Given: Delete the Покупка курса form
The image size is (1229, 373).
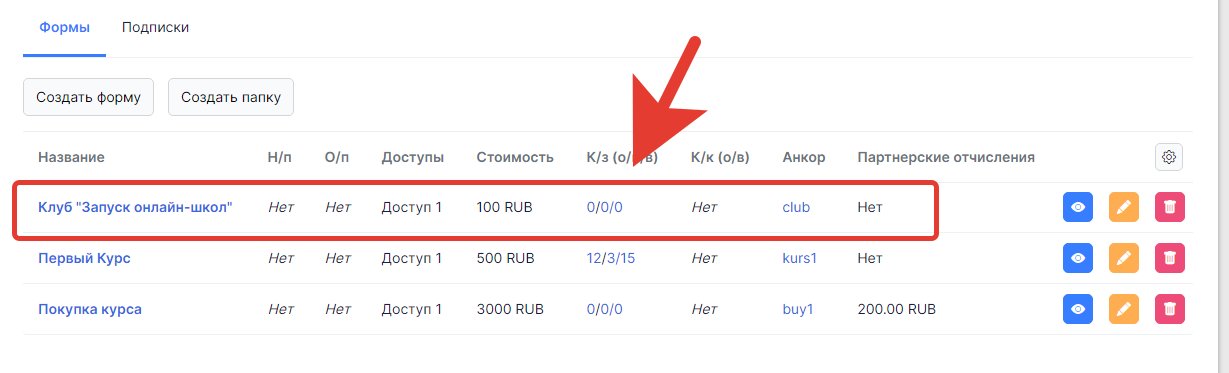Looking at the screenshot, I should (x=1170, y=309).
